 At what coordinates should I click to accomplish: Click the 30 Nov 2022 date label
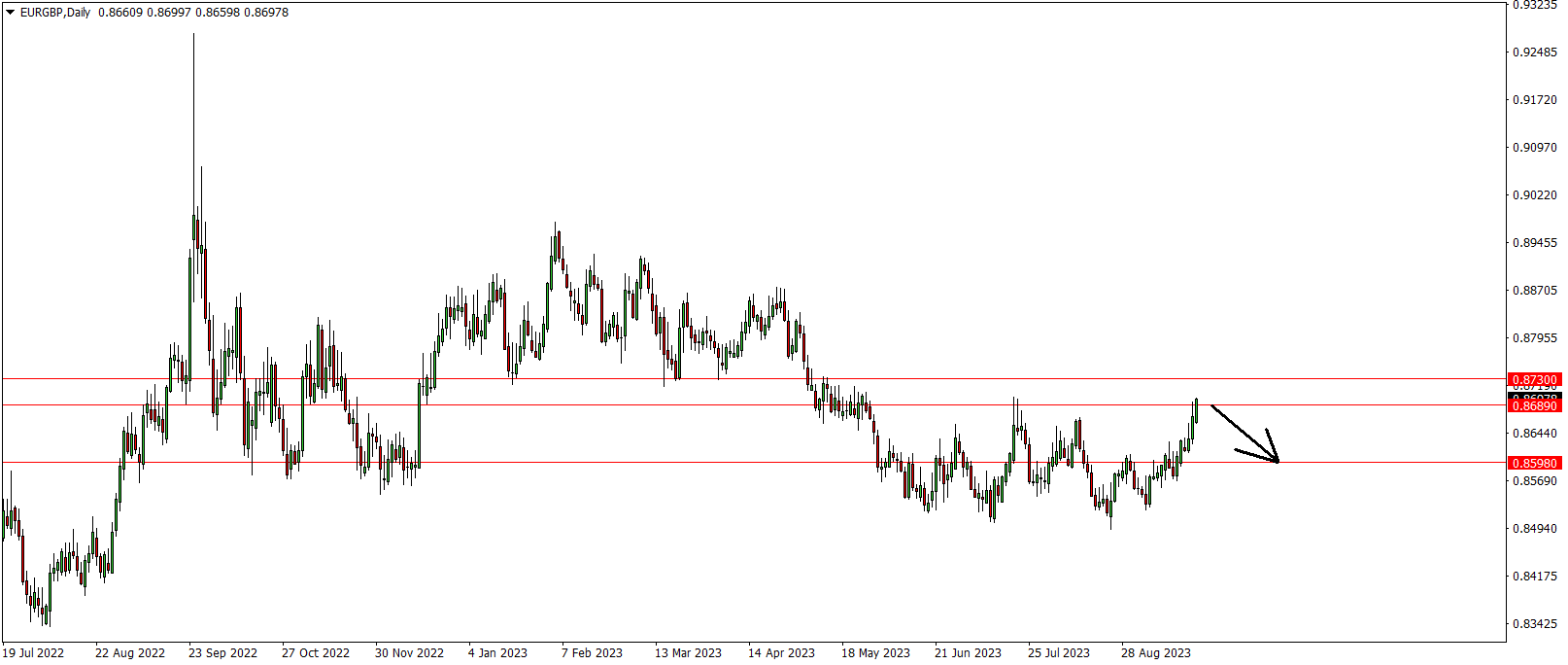[x=409, y=652]
